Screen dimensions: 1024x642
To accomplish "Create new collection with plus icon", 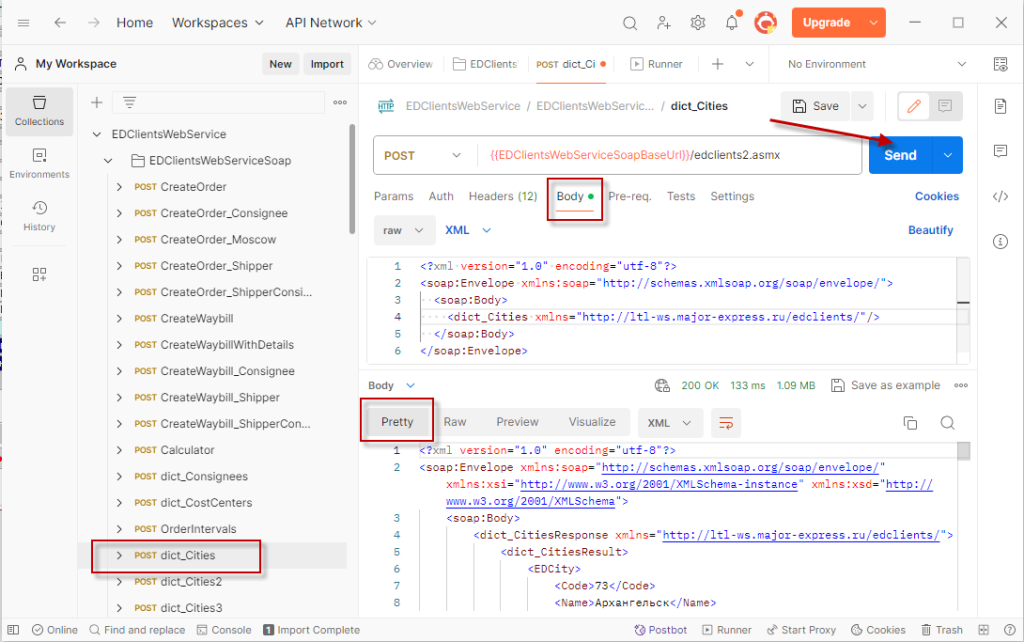I will tap(97, 103).
